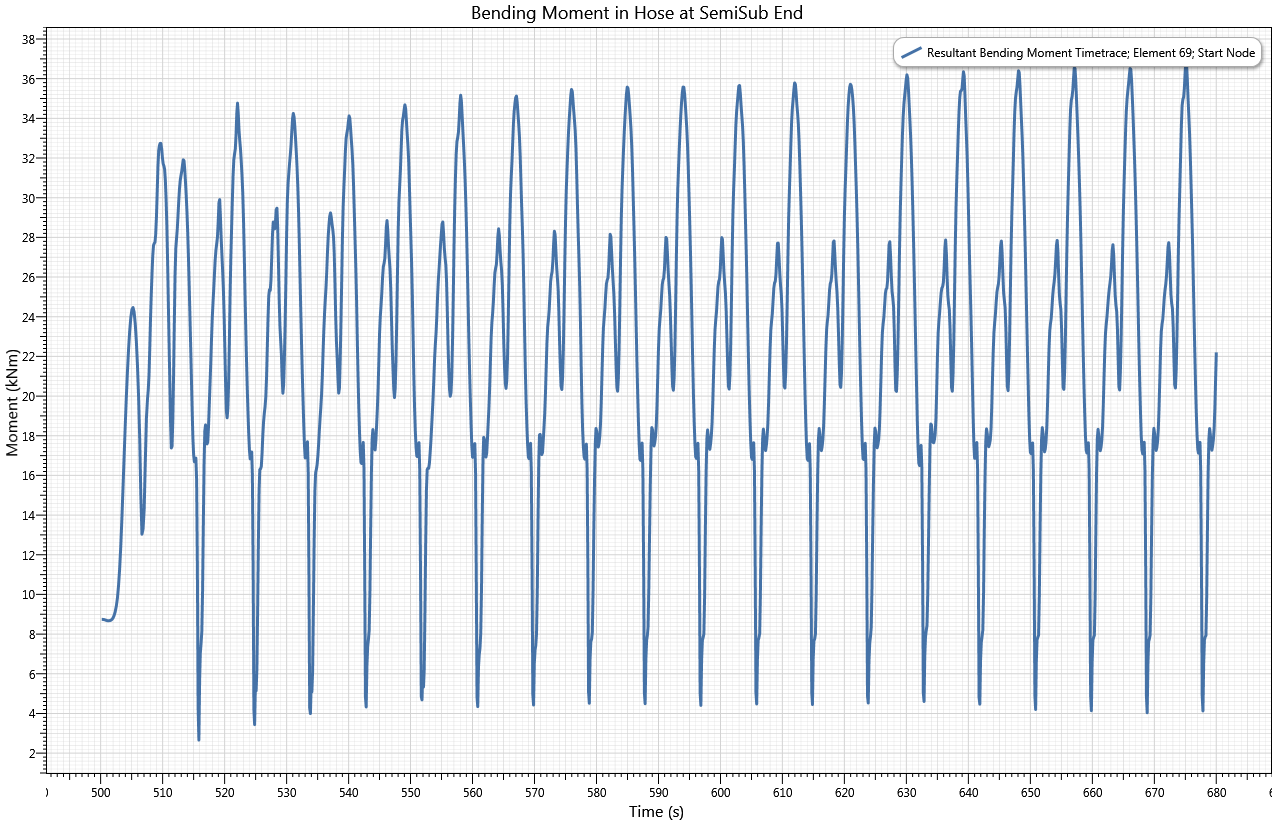
Task: Click the 630 tick label on time axis
Action: (906, 793)
